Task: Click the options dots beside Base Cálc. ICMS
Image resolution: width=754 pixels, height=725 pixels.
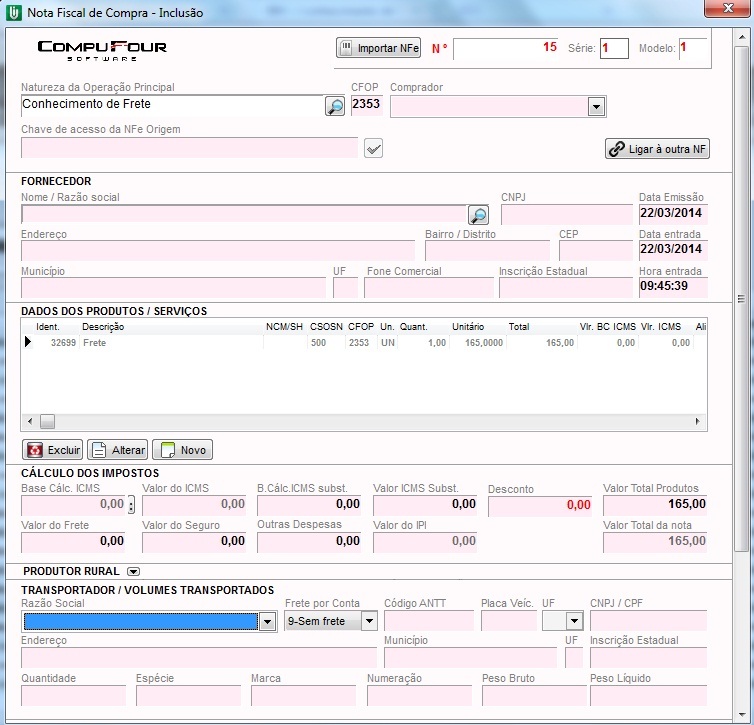Action: tap(131, 506)
